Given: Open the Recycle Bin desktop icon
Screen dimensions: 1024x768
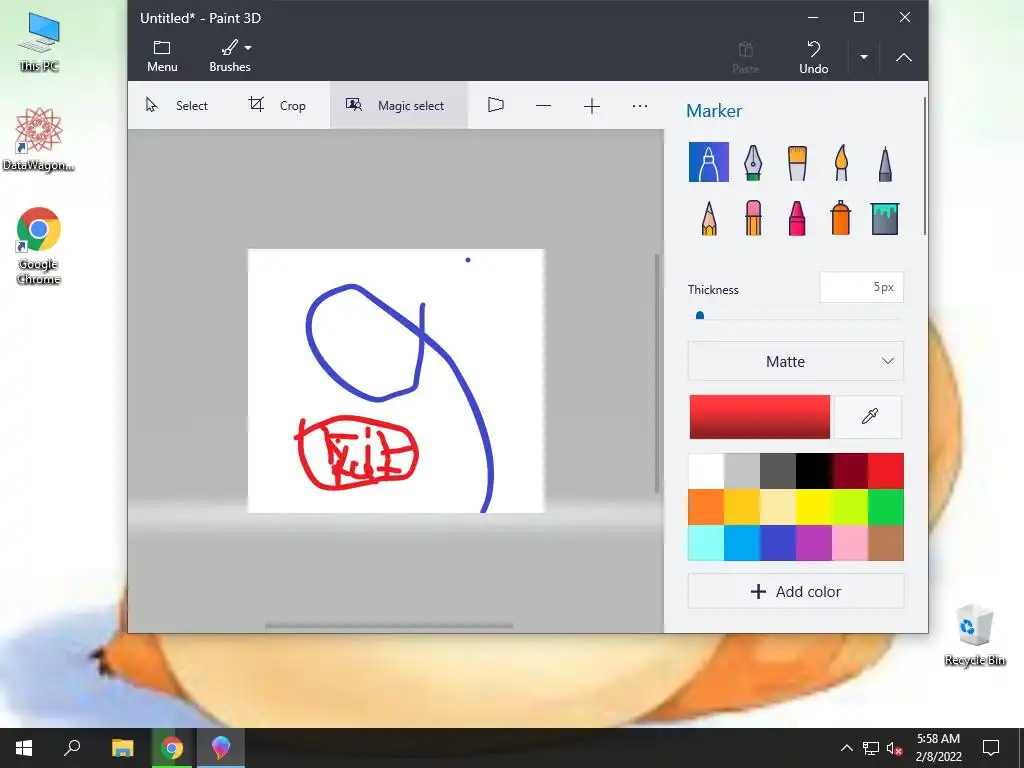Looking at the screenshot, I should pos(974,635).
